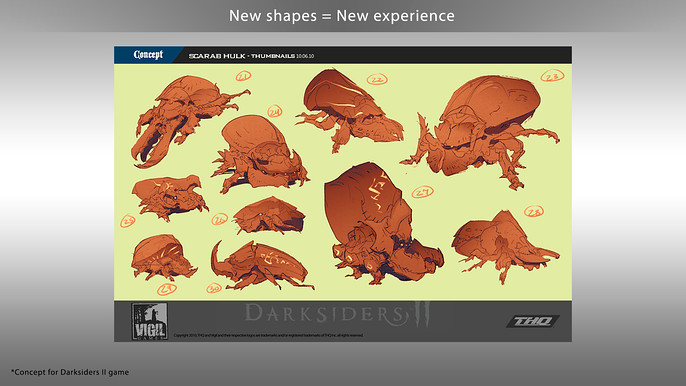Screen dimensions: 686x386
Task: Select the scarab sketch numbered 23
Action: (x=480, y=132)
